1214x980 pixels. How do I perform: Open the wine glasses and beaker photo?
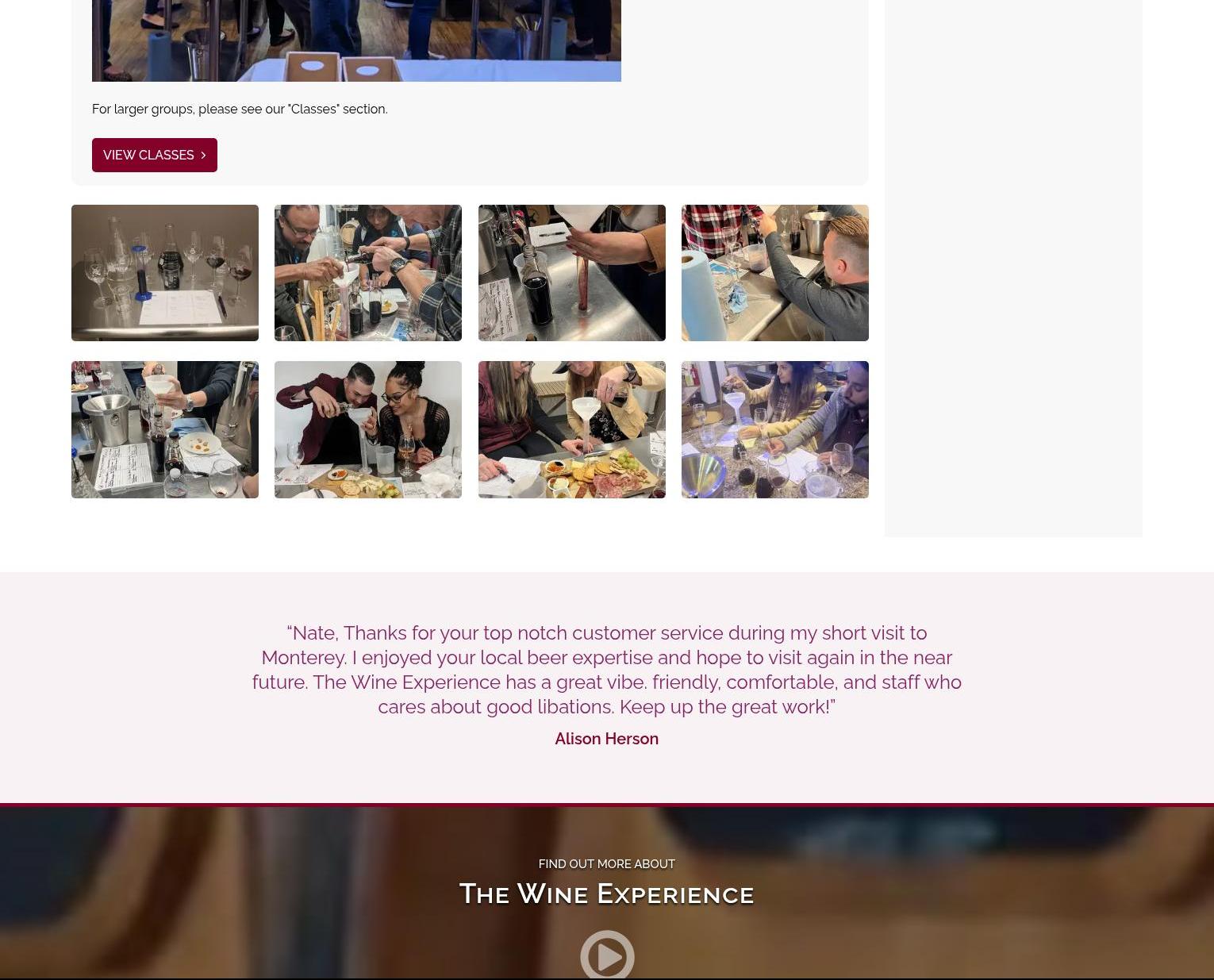tap(165, 273)
